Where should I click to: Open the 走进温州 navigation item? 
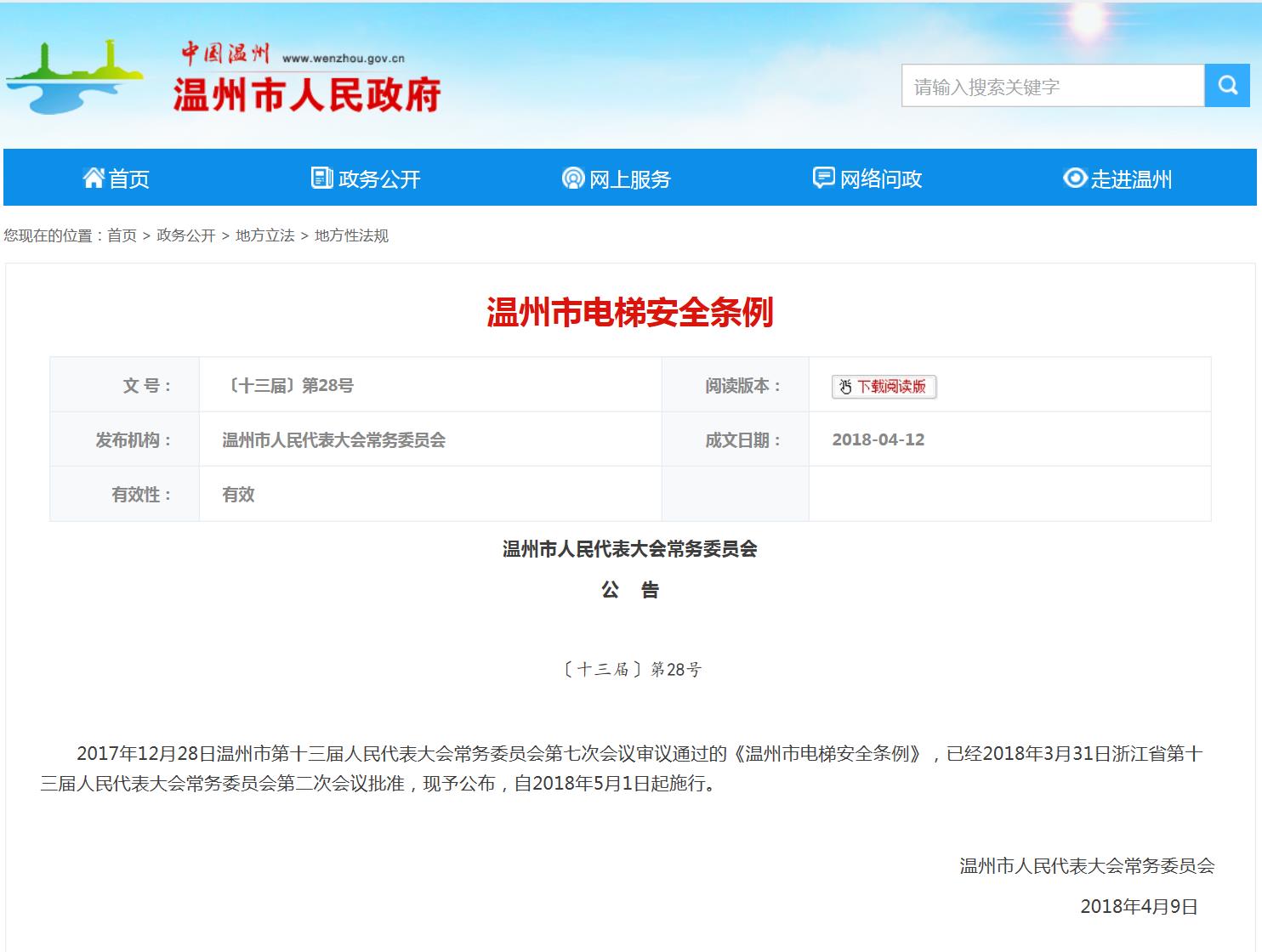(1131, 179)
